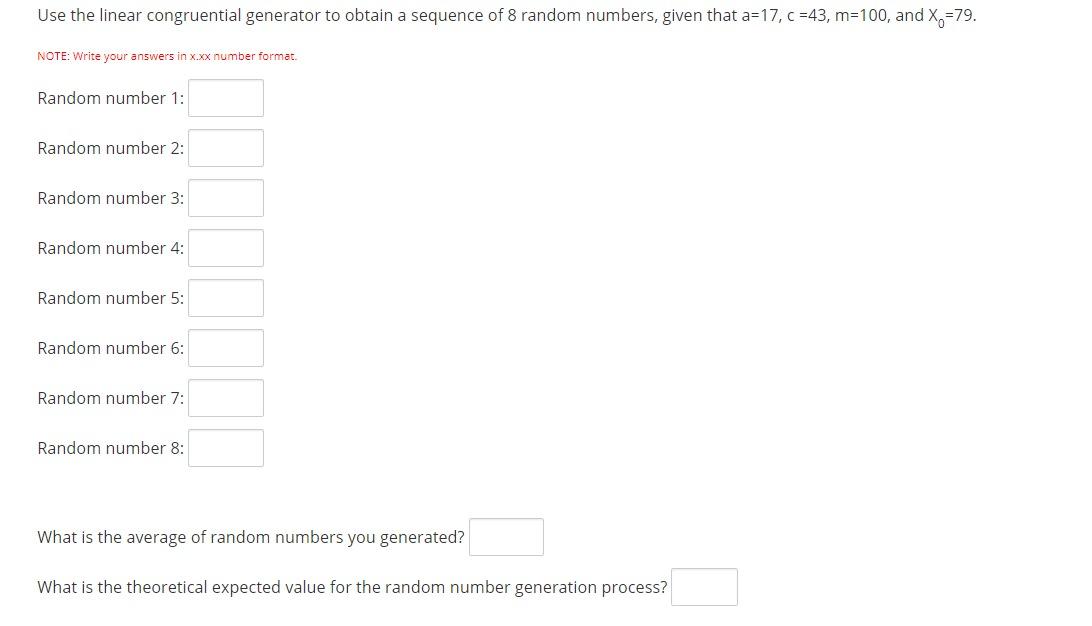Click the Random number 3 label text
Viewport: 1092px width, 626px height.
coord(110,198)
